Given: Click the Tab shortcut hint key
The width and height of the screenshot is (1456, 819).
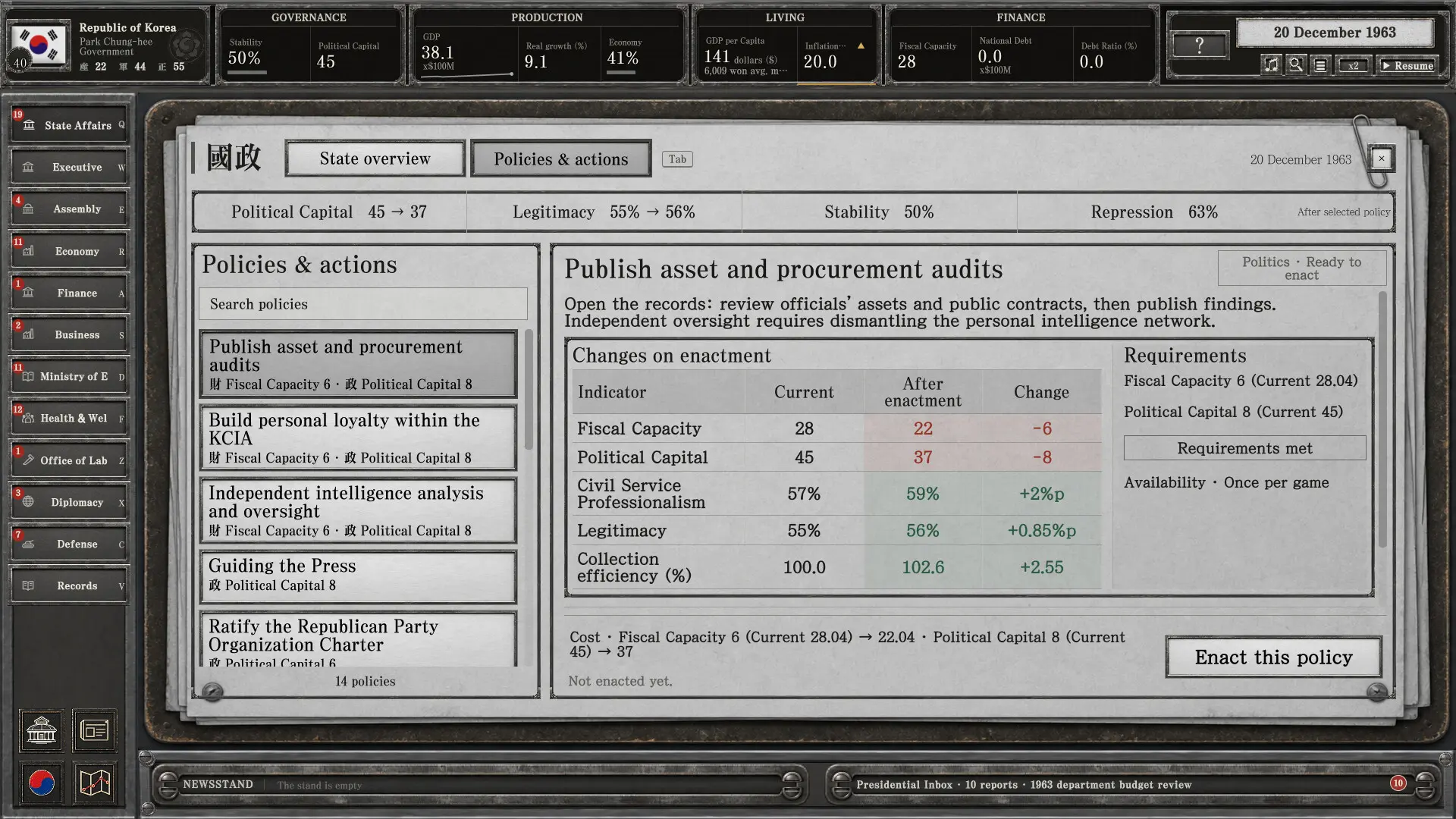Looking at the screenshot, I should pyautogui.click(x=677, y=159).
